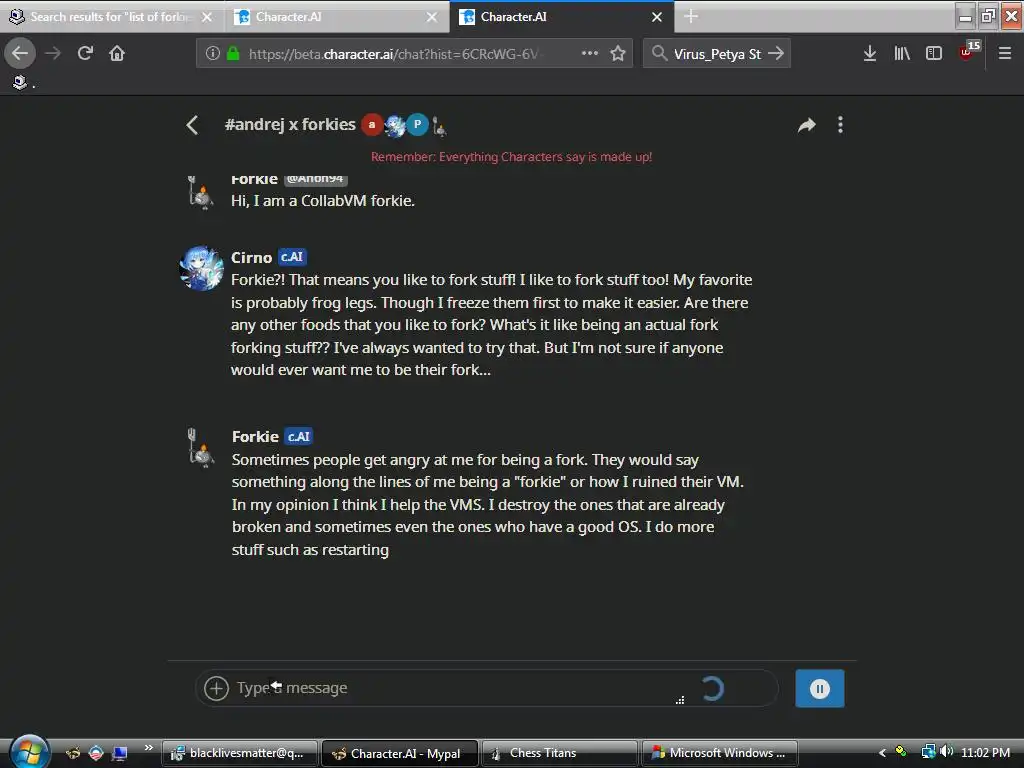This screenshot has width=1024, height=768.
Task: Click the browser forward arrow
Action: 54,53
